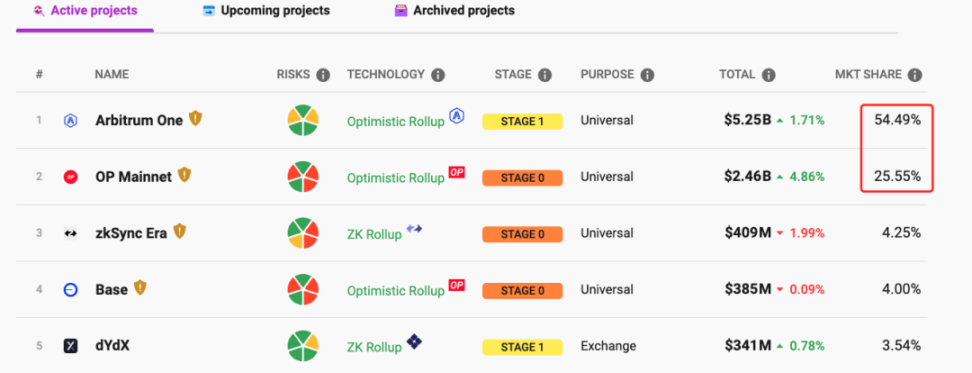The height and width of the screenshot is (373, 972).
Task: Select the Active projects tab
Action: tap(85, 11)
